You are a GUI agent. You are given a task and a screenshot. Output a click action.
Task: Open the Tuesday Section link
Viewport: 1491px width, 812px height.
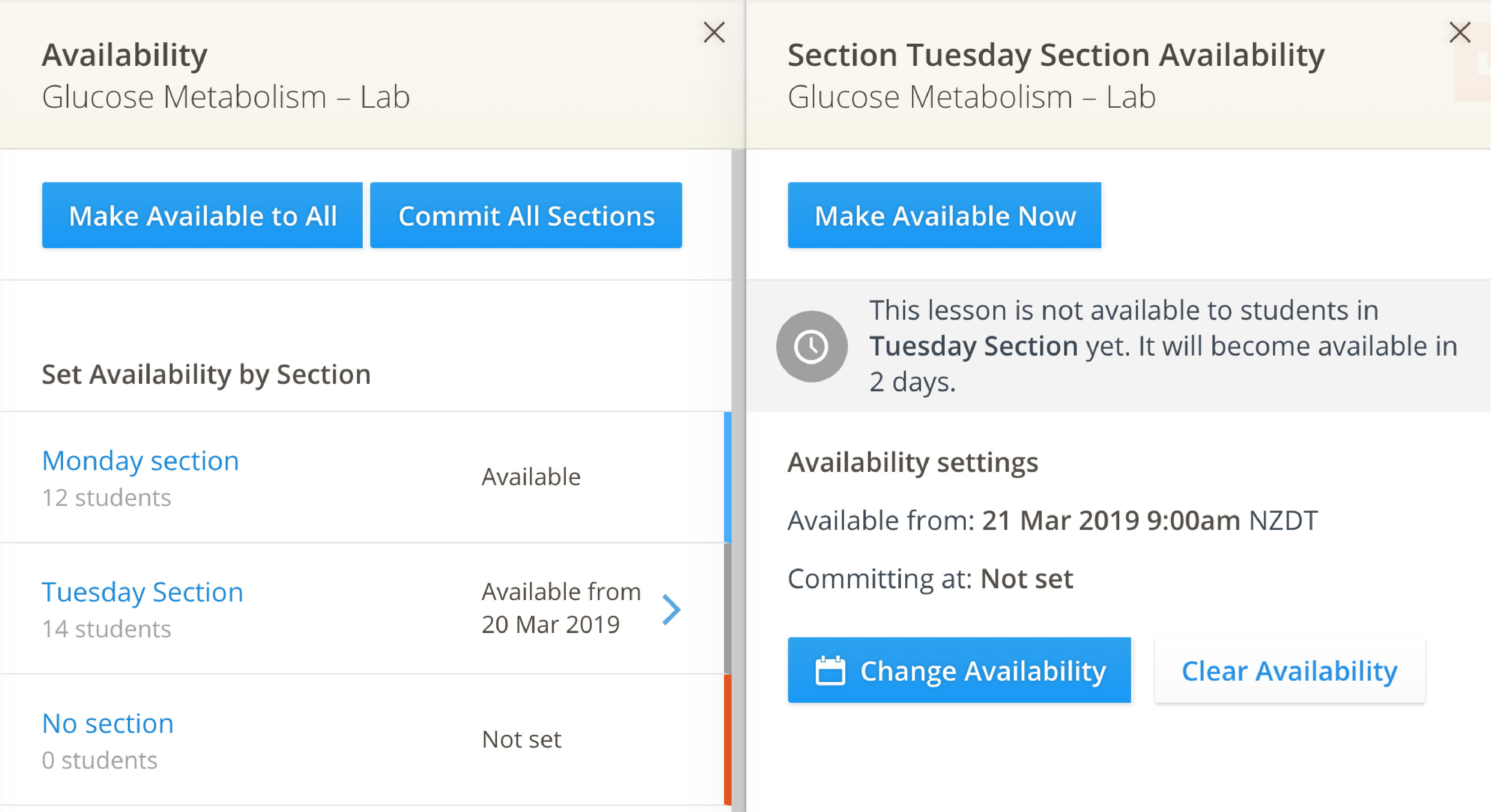[x=143, y=592]
